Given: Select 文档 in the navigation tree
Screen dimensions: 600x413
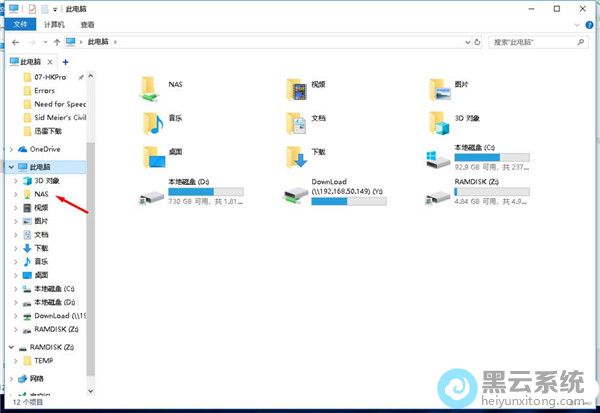Looking at the screenshot, I should [41, 235].
